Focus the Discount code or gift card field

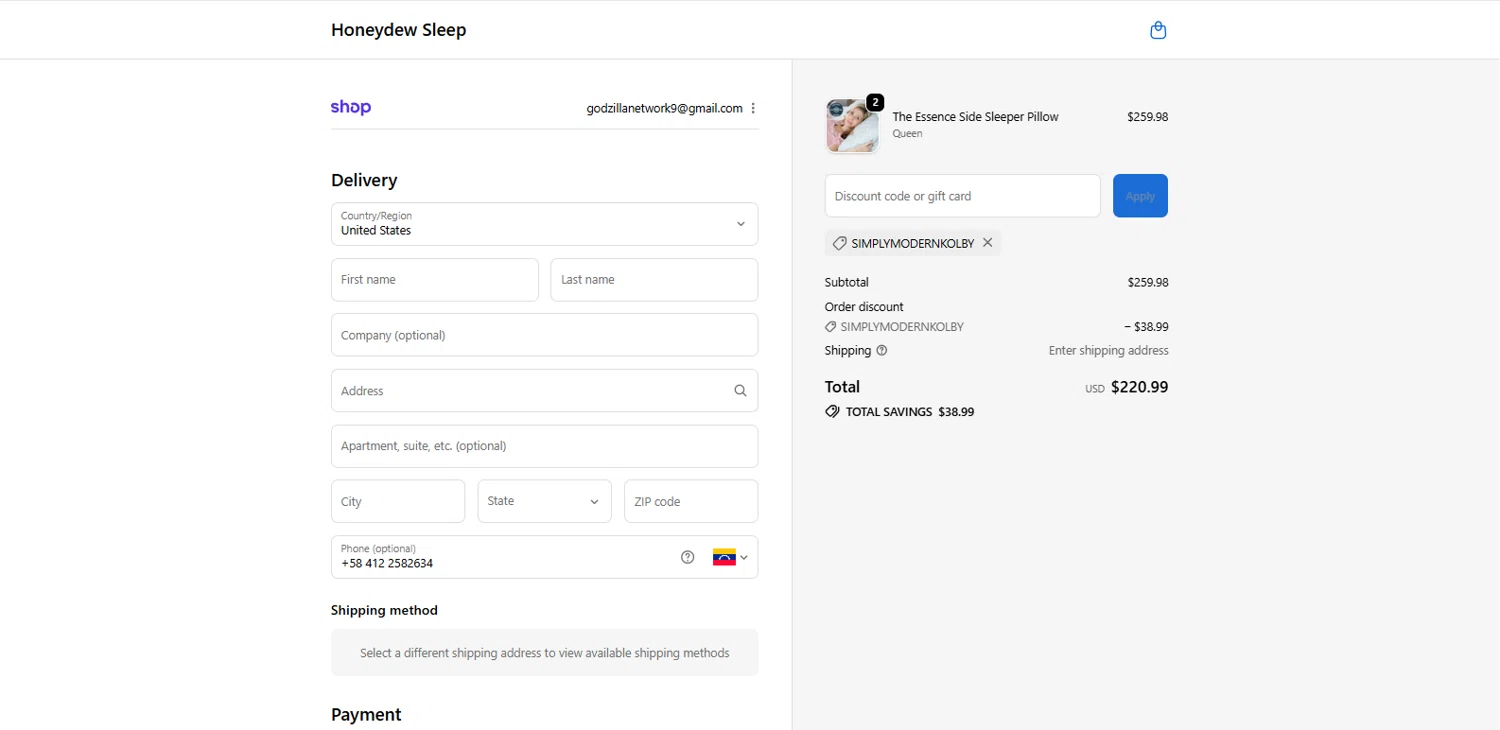962,196
